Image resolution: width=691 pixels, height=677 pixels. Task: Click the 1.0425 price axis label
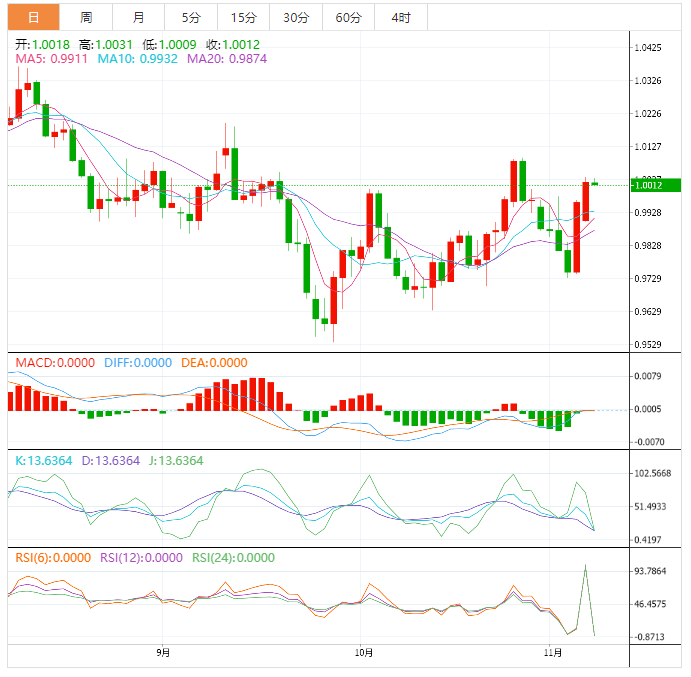click(648, 48)
